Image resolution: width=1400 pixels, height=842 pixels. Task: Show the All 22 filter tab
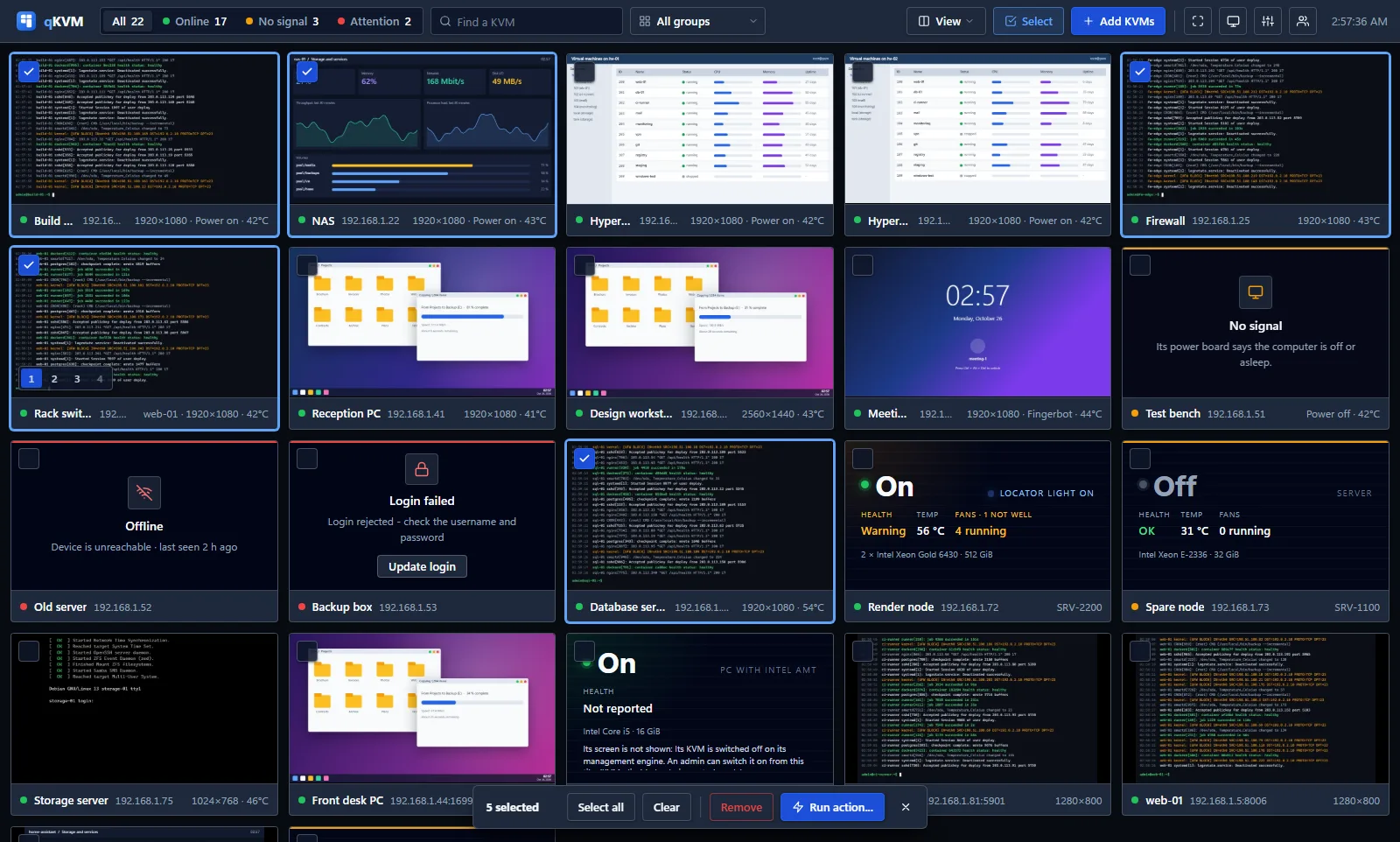tap(128, 21)
